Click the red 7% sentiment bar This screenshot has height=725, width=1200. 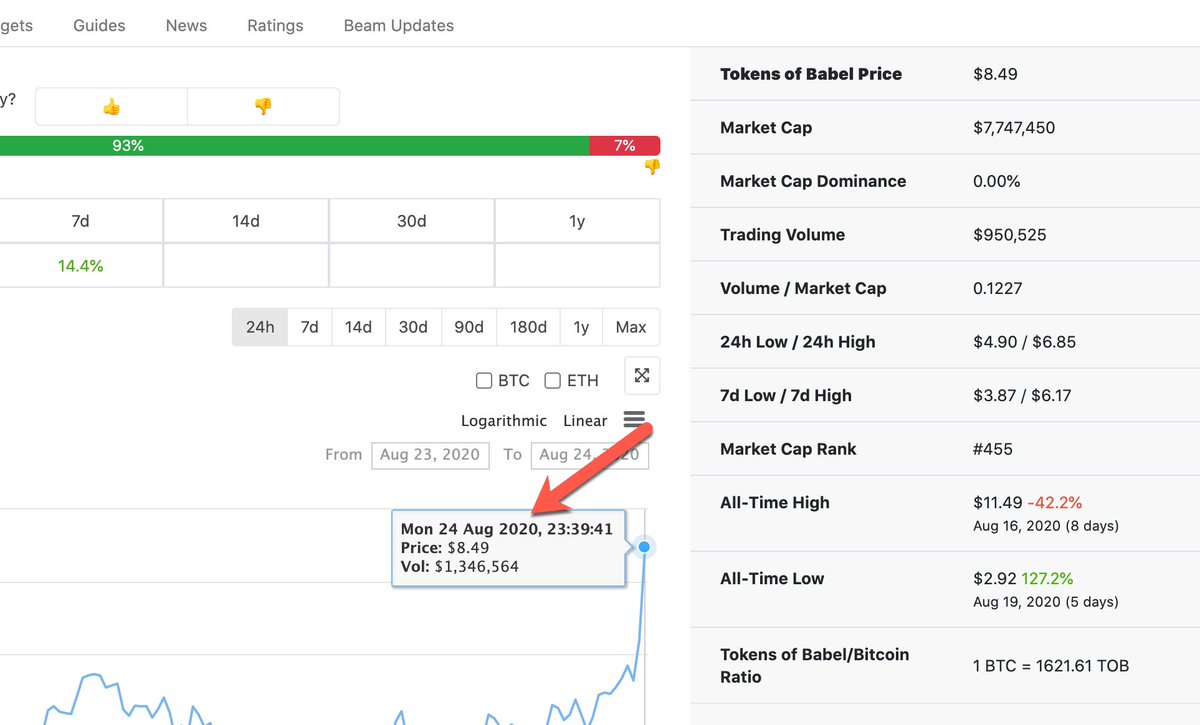(625, 145)
